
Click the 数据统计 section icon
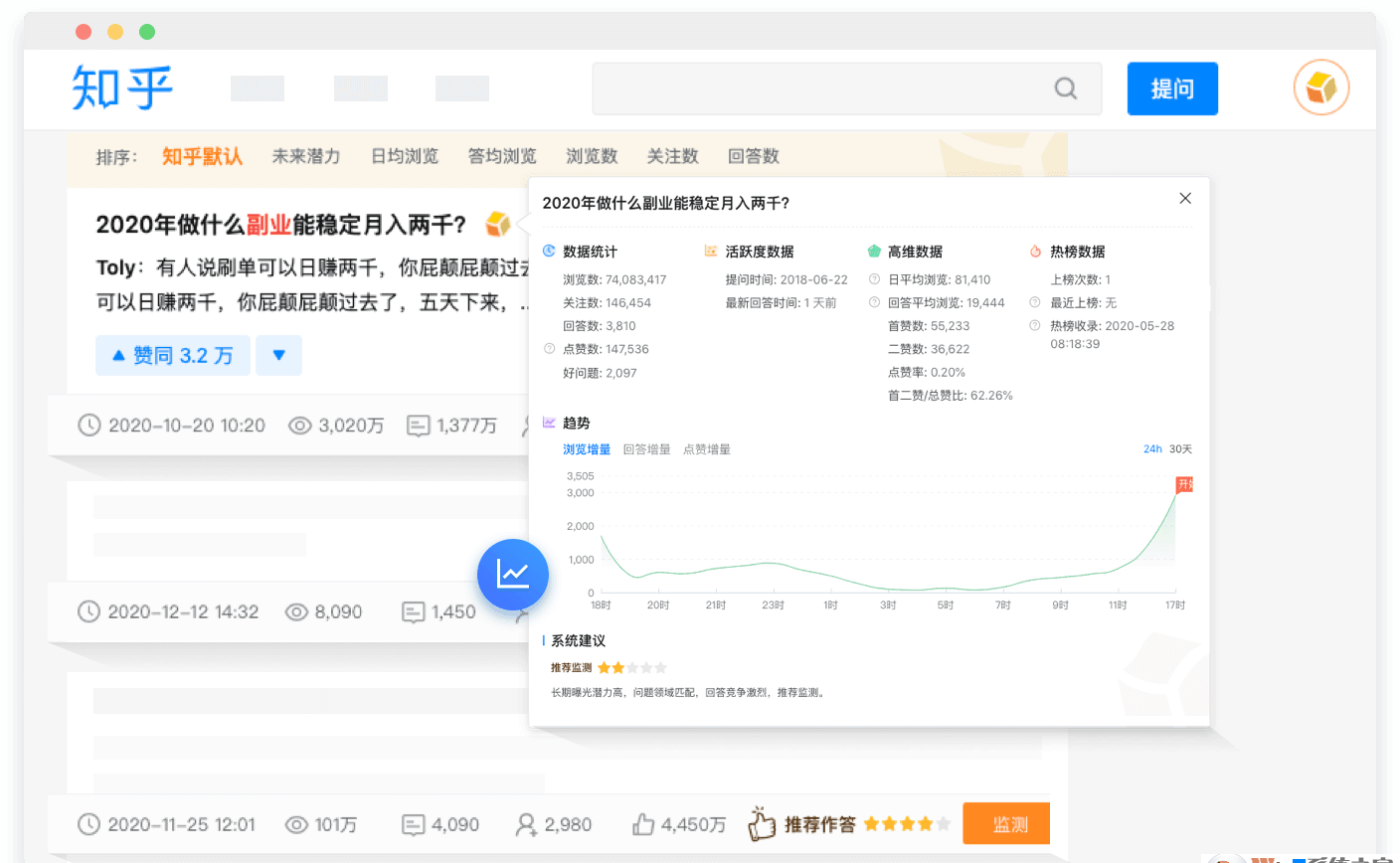click(549, 252)
